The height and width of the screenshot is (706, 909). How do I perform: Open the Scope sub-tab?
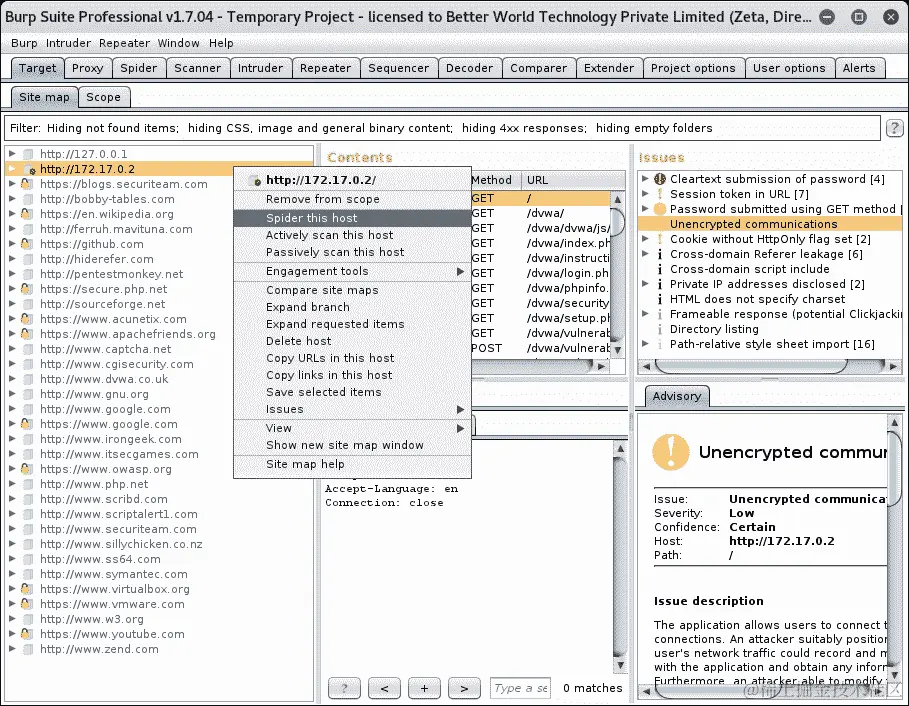point(104,97)
